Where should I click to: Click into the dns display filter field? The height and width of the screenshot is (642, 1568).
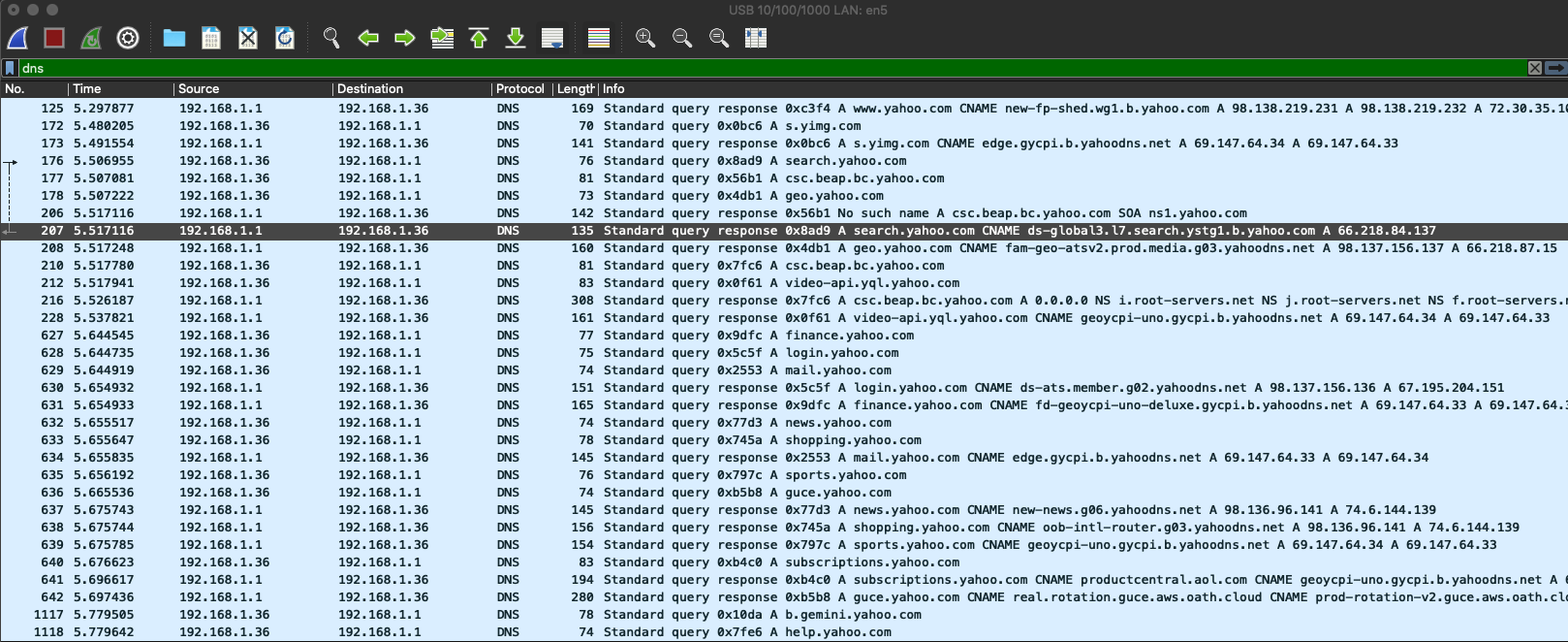click(x=772, y=68)
